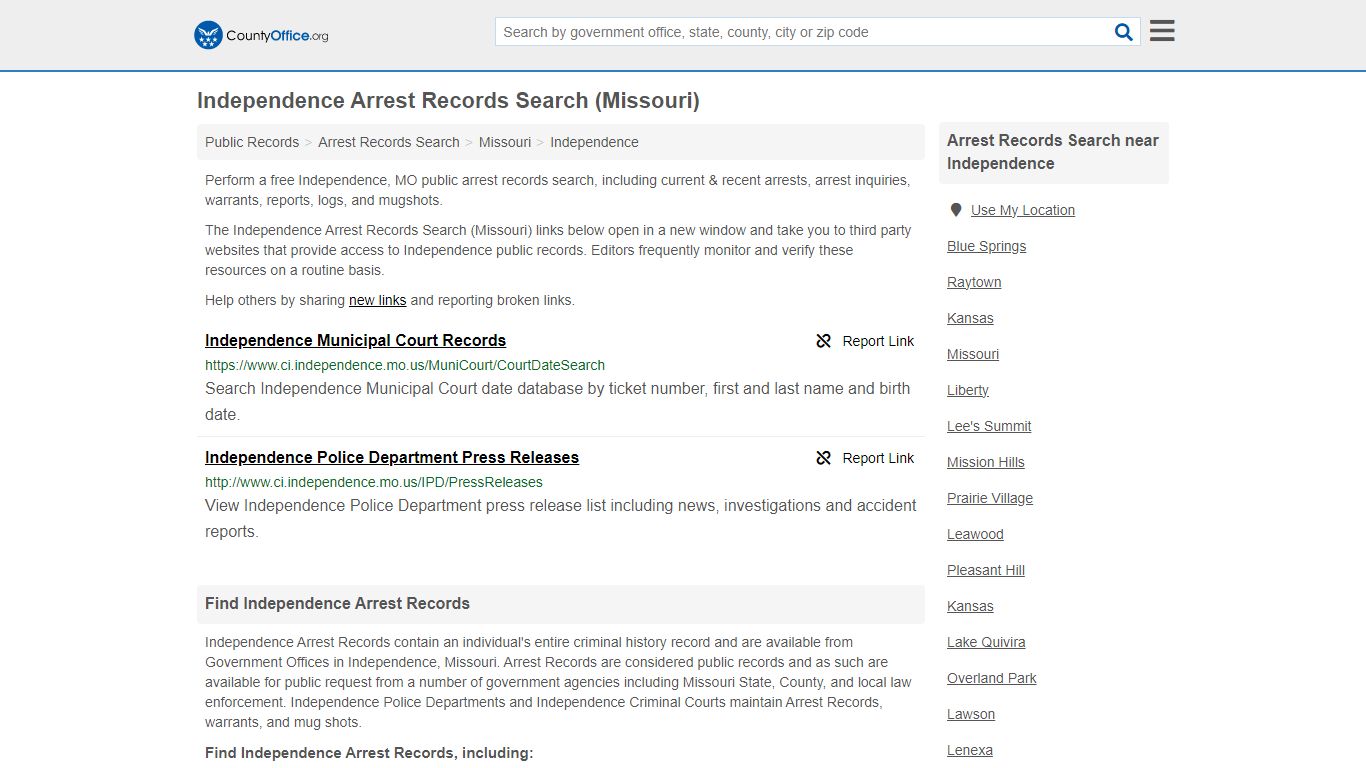Image resolution: width=1366 pixels, height=768 pixels.
Task: Open the IPD PressReleases URL
Action: [374, 482]
